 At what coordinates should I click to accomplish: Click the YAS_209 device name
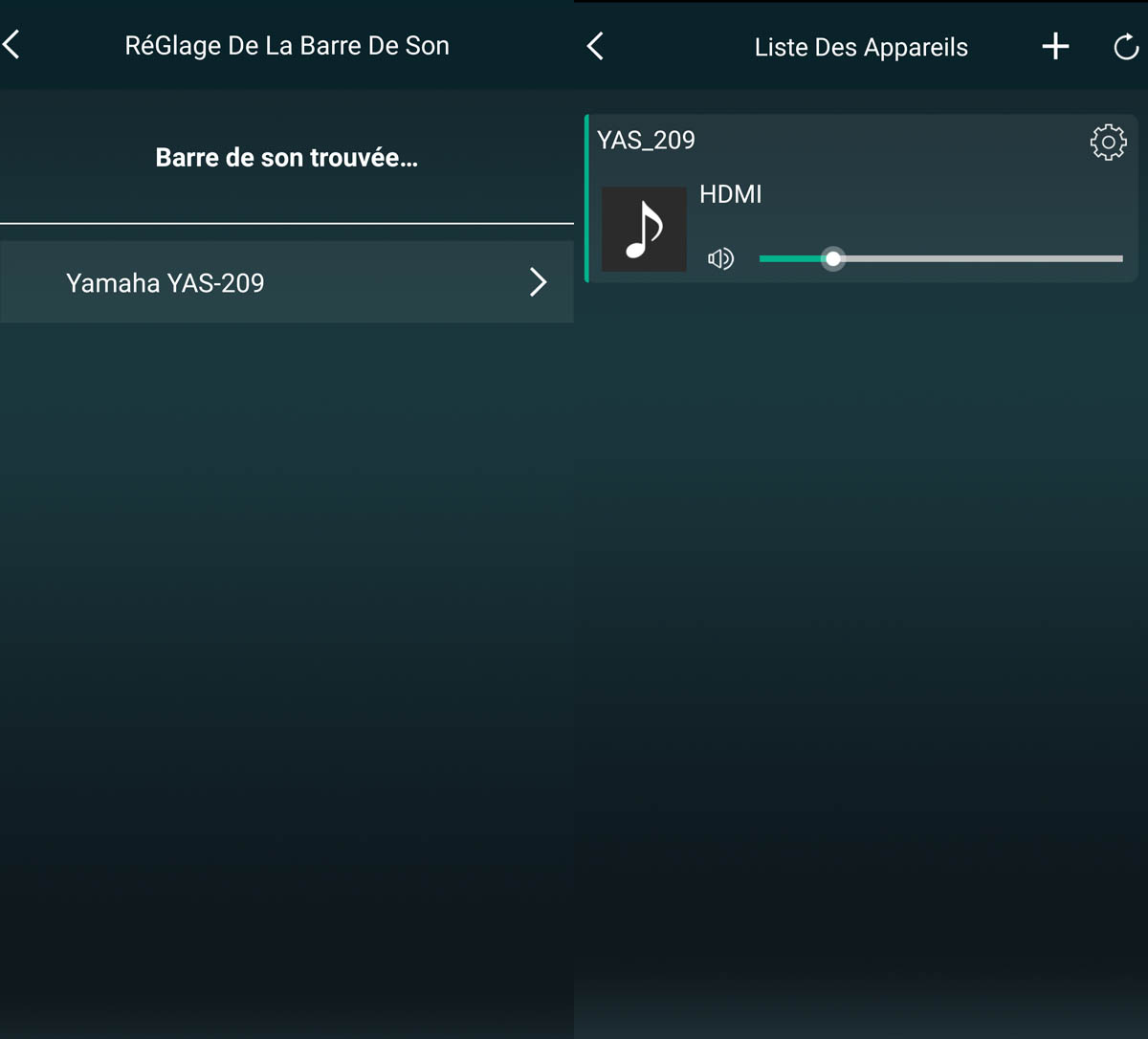tap(646, 141)
